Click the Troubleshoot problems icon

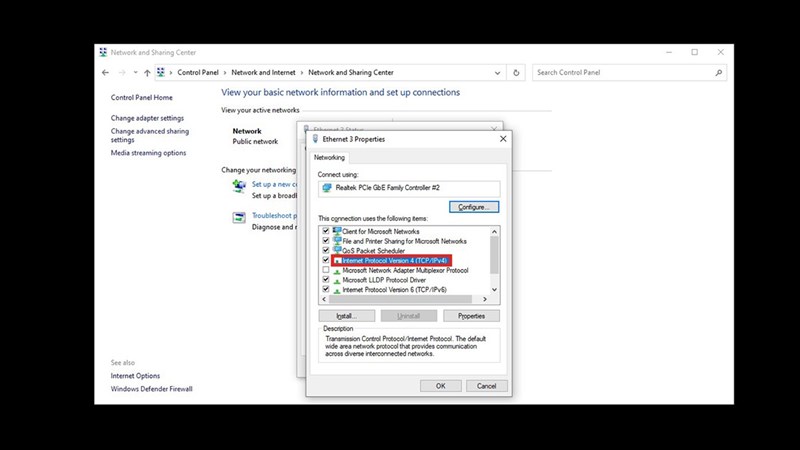(x=239, y=218)
